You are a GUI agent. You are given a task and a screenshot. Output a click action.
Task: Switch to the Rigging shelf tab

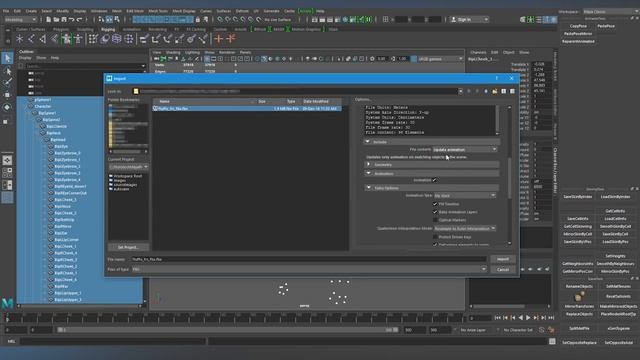pyautogui.click(x=108, y=29)
